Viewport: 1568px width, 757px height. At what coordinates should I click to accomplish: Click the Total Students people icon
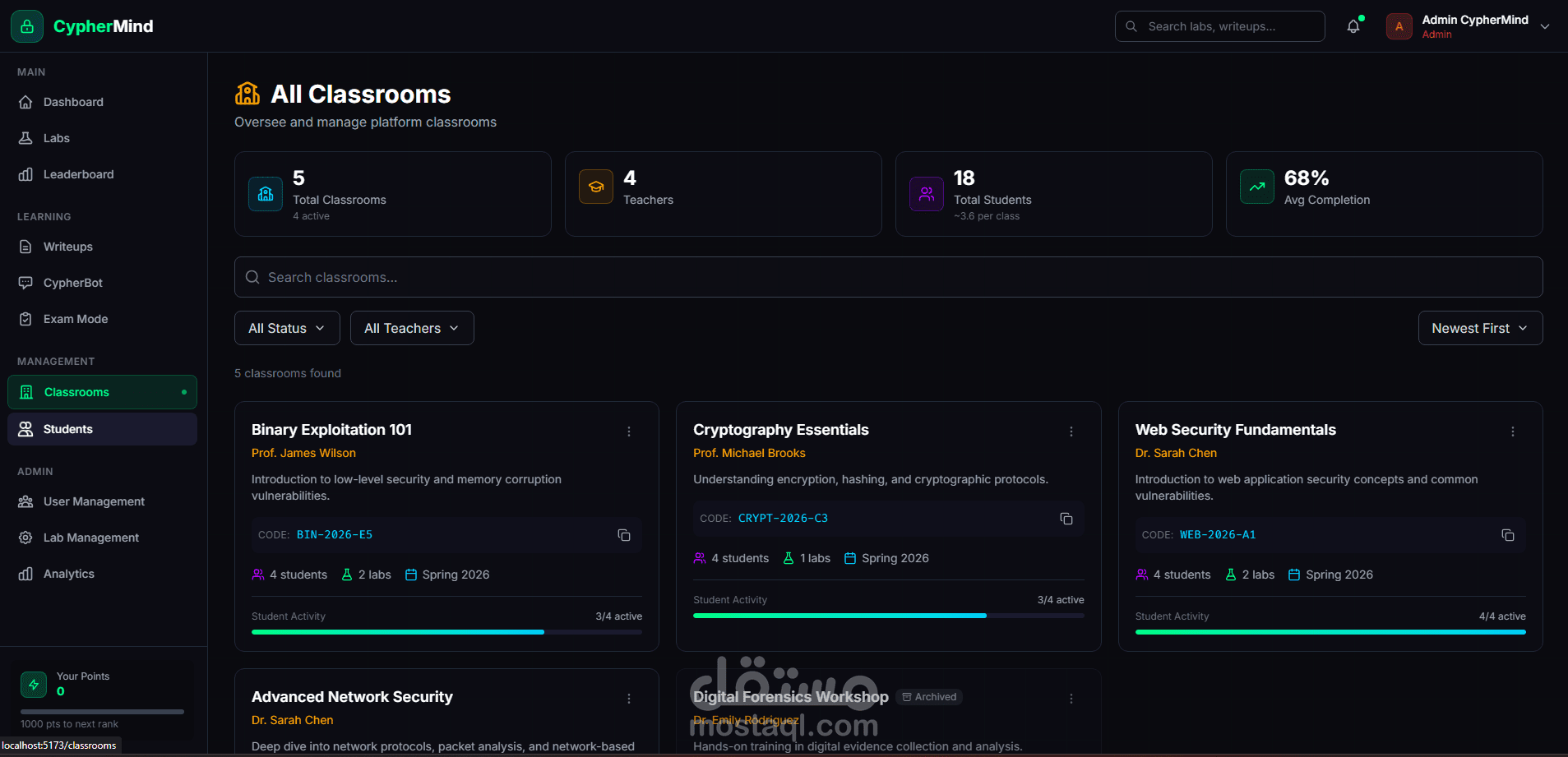coord(927,194)
